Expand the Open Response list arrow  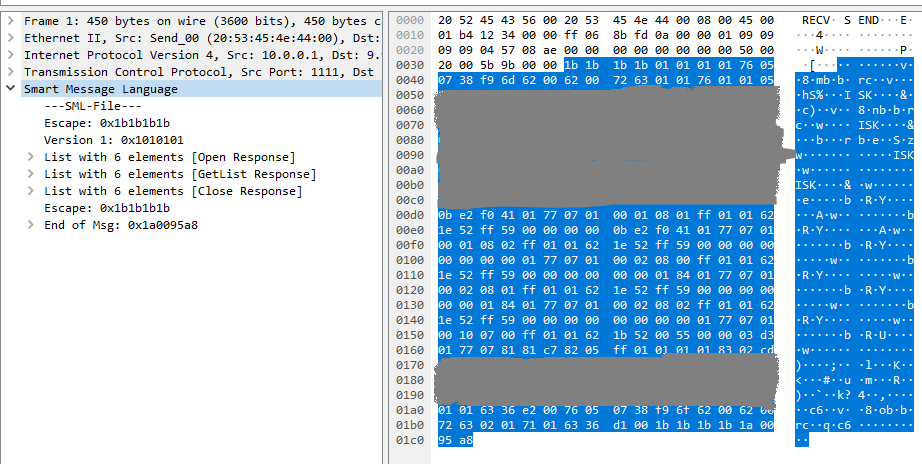click(x=32, y=157)
